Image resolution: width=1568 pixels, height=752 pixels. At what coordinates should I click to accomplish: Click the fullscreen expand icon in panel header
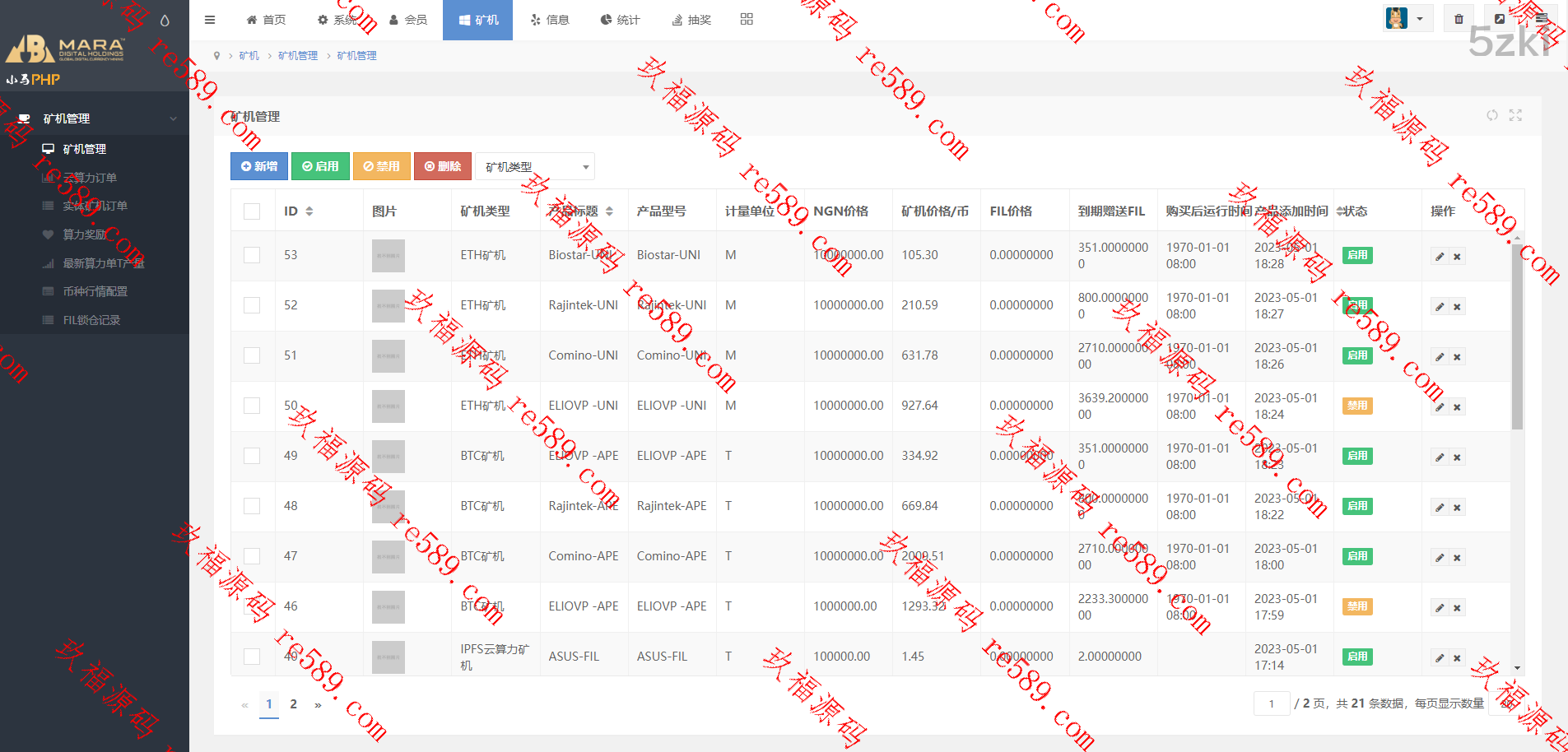(1515, 115)
